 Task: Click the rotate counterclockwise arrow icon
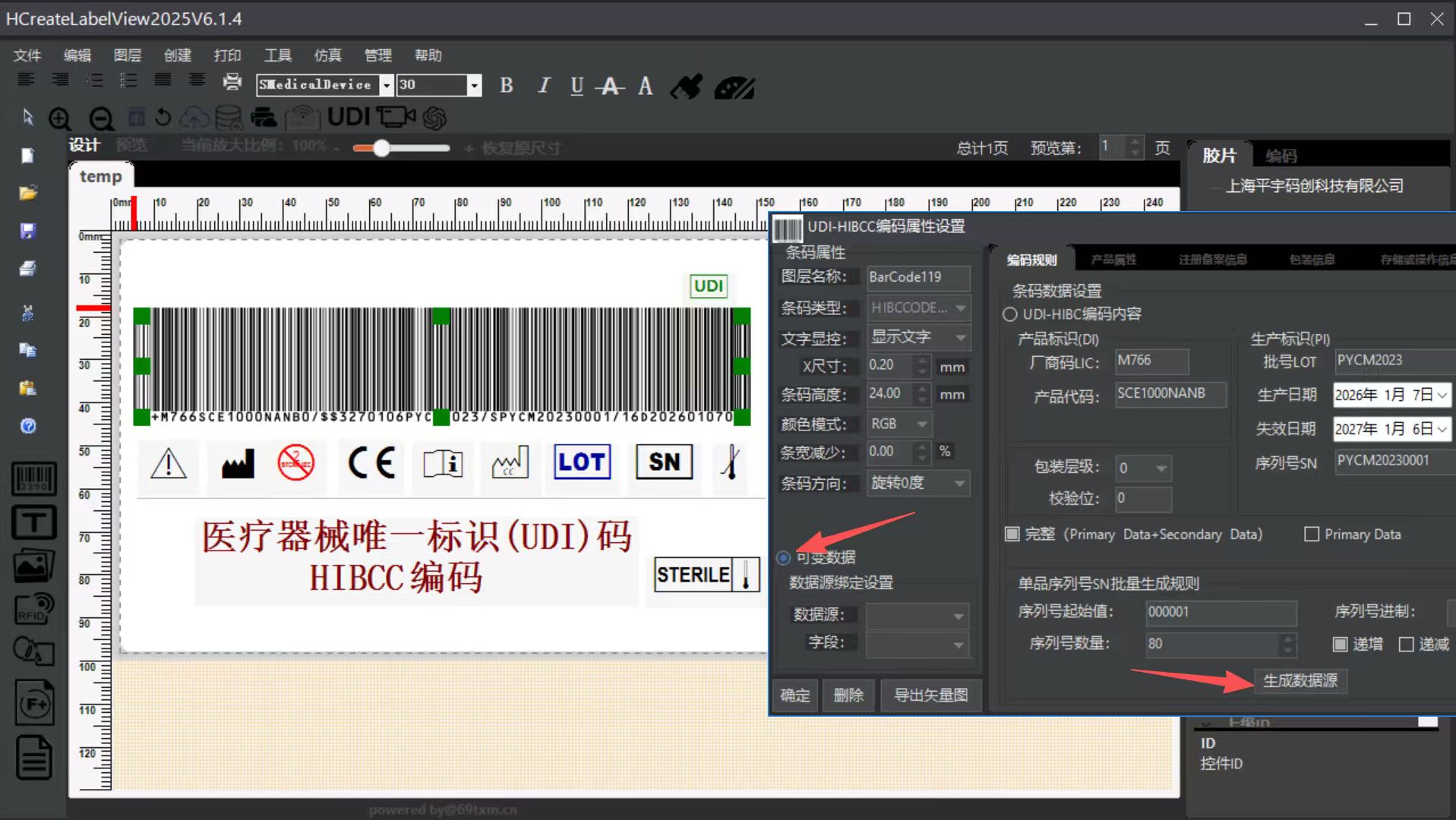pyautogui.click(x=163, y=118)
